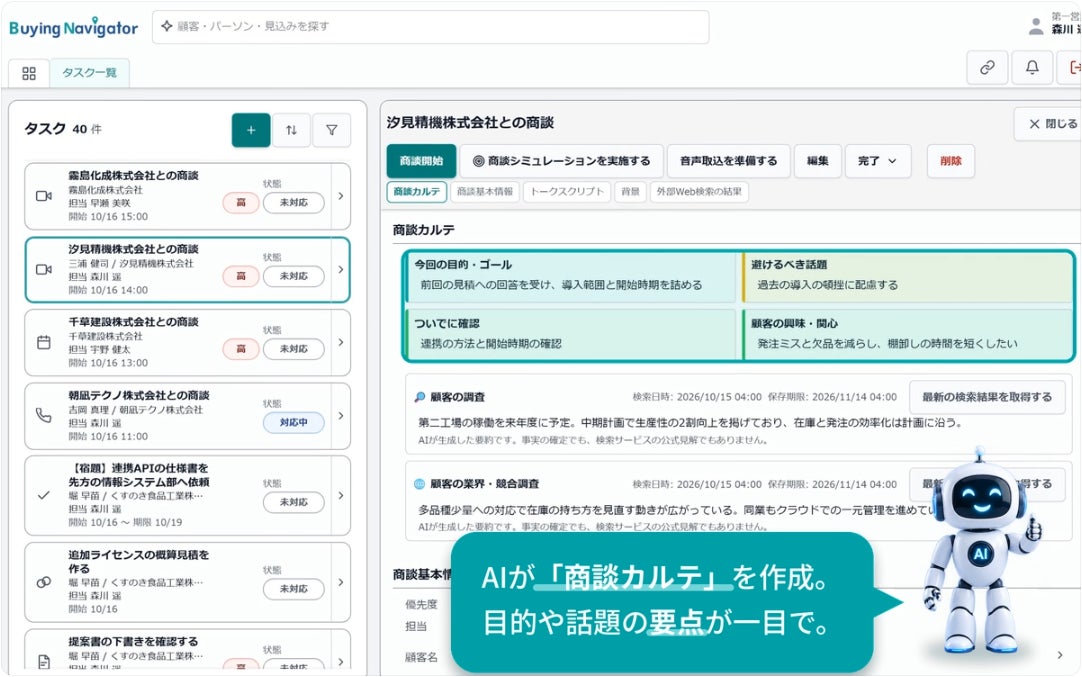Expand 霧島化成 task card chevron
This screenshot has height=677, width=1082.
341,196
